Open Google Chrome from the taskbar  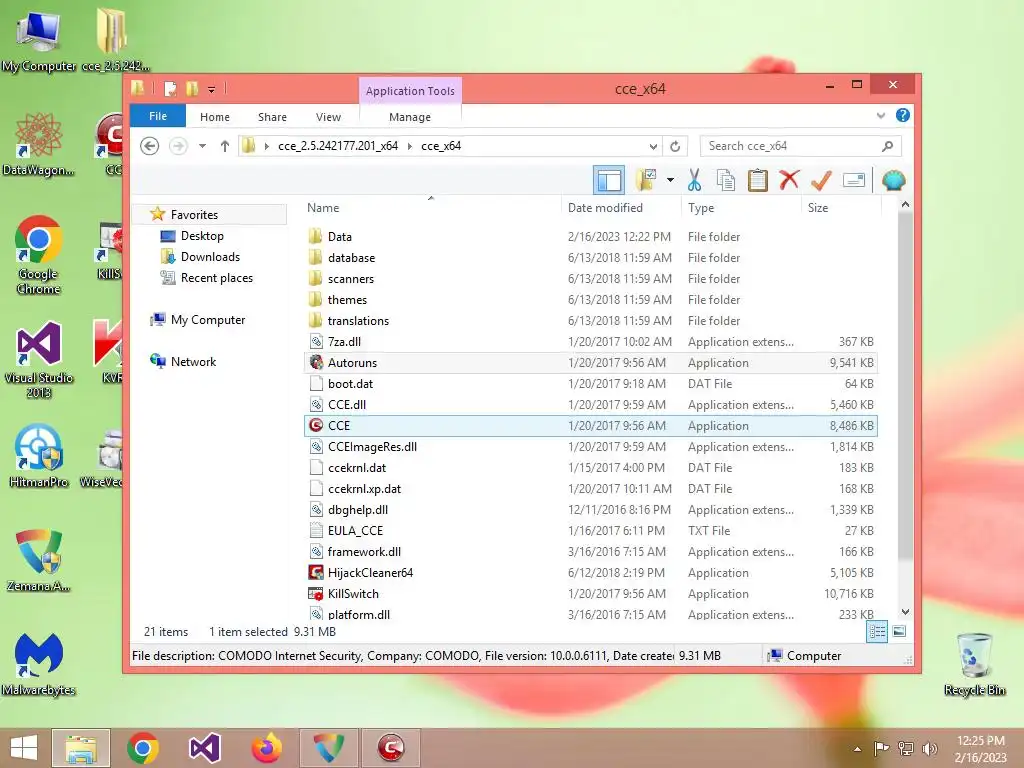coord(143,748)
